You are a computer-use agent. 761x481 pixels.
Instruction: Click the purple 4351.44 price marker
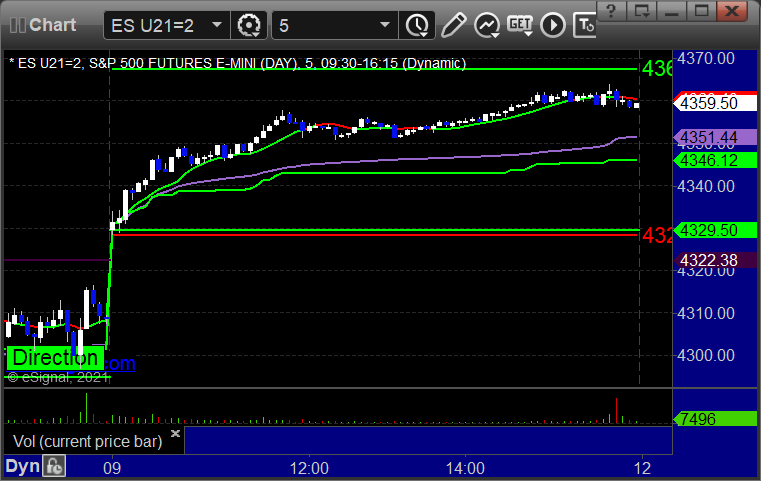[x=715, y=137]
